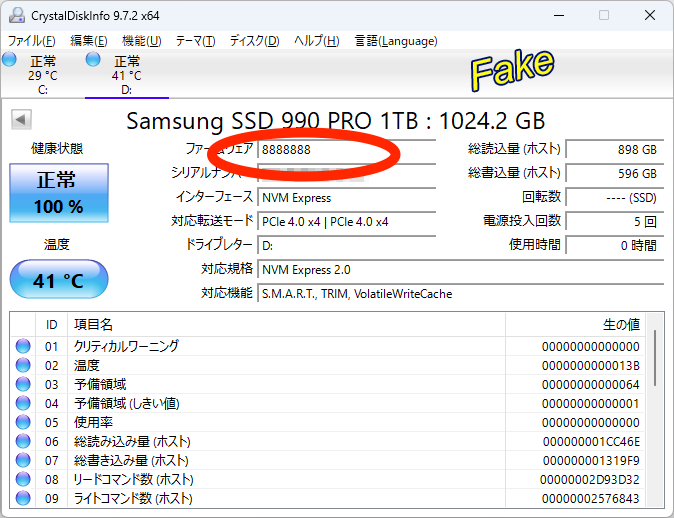Image resolution: width=674 pixels, height=518 pixels.
Task: Select the リードコマンド数 (ホスト) attribute name
Action: click(x=134, y=479)
